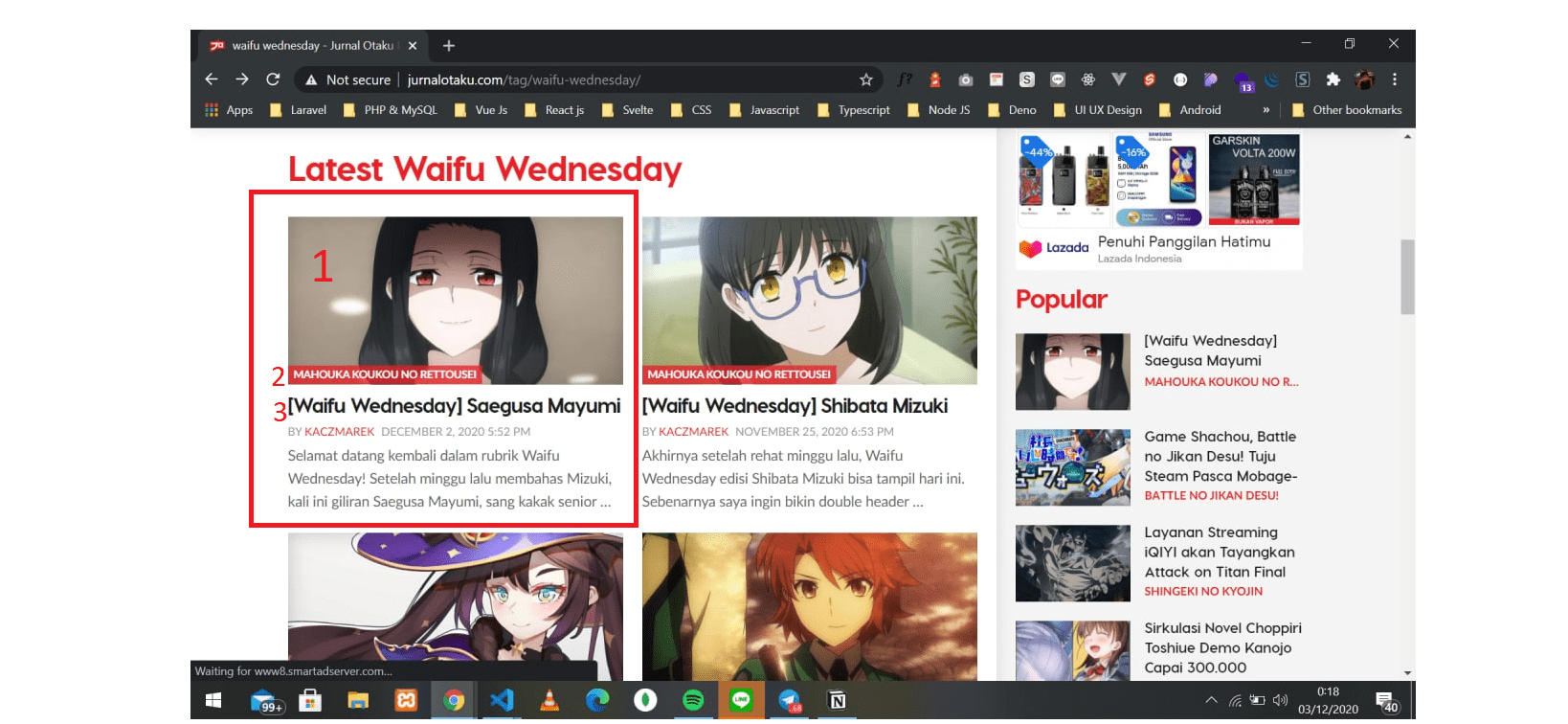The height and width of the screenshot is (724, 1568).
Task: Launch Visual Studio Code from taskbar
Action: (x=502, y=701)
